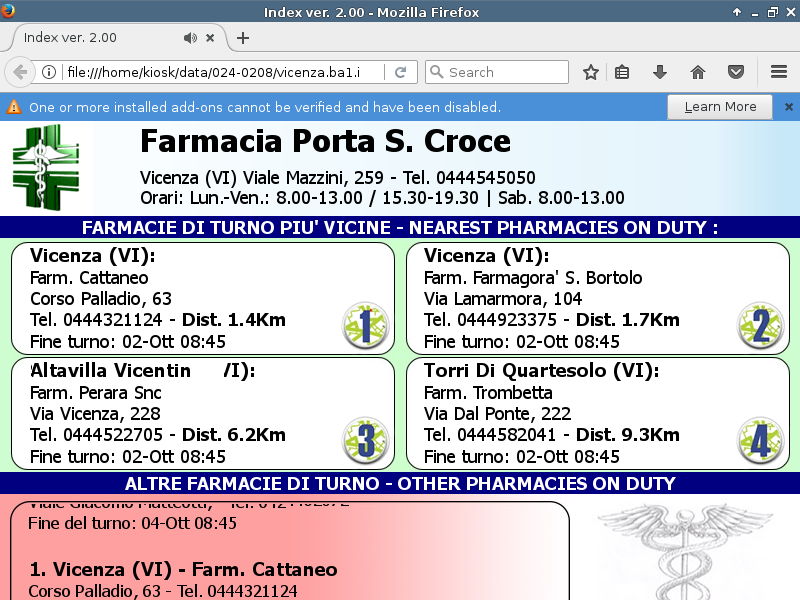Screen dimensions: 800x600
Task: Click the number 1 pharmacy badge
Action: [365, 326]
